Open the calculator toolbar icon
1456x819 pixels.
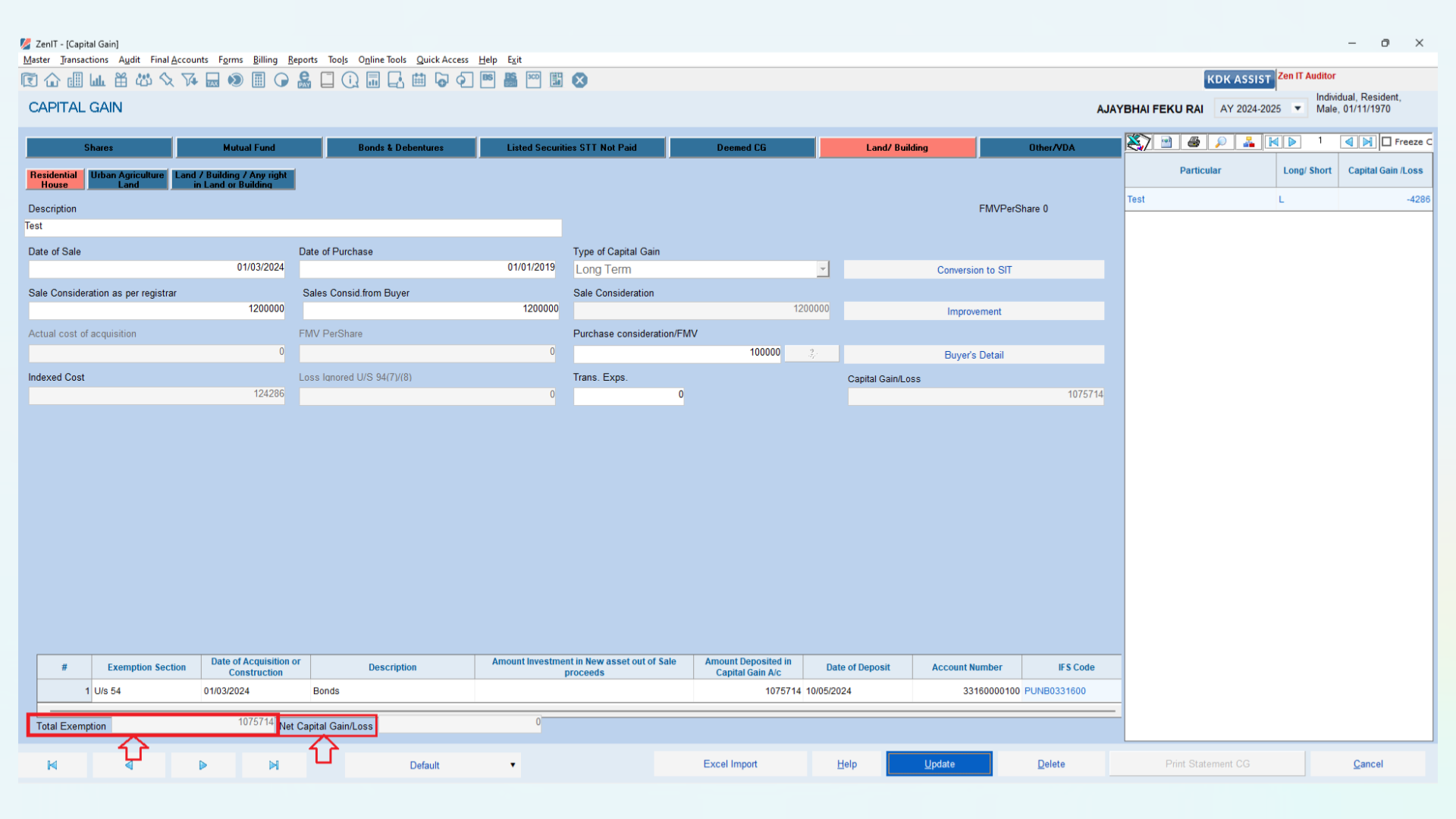coord(259,80)
